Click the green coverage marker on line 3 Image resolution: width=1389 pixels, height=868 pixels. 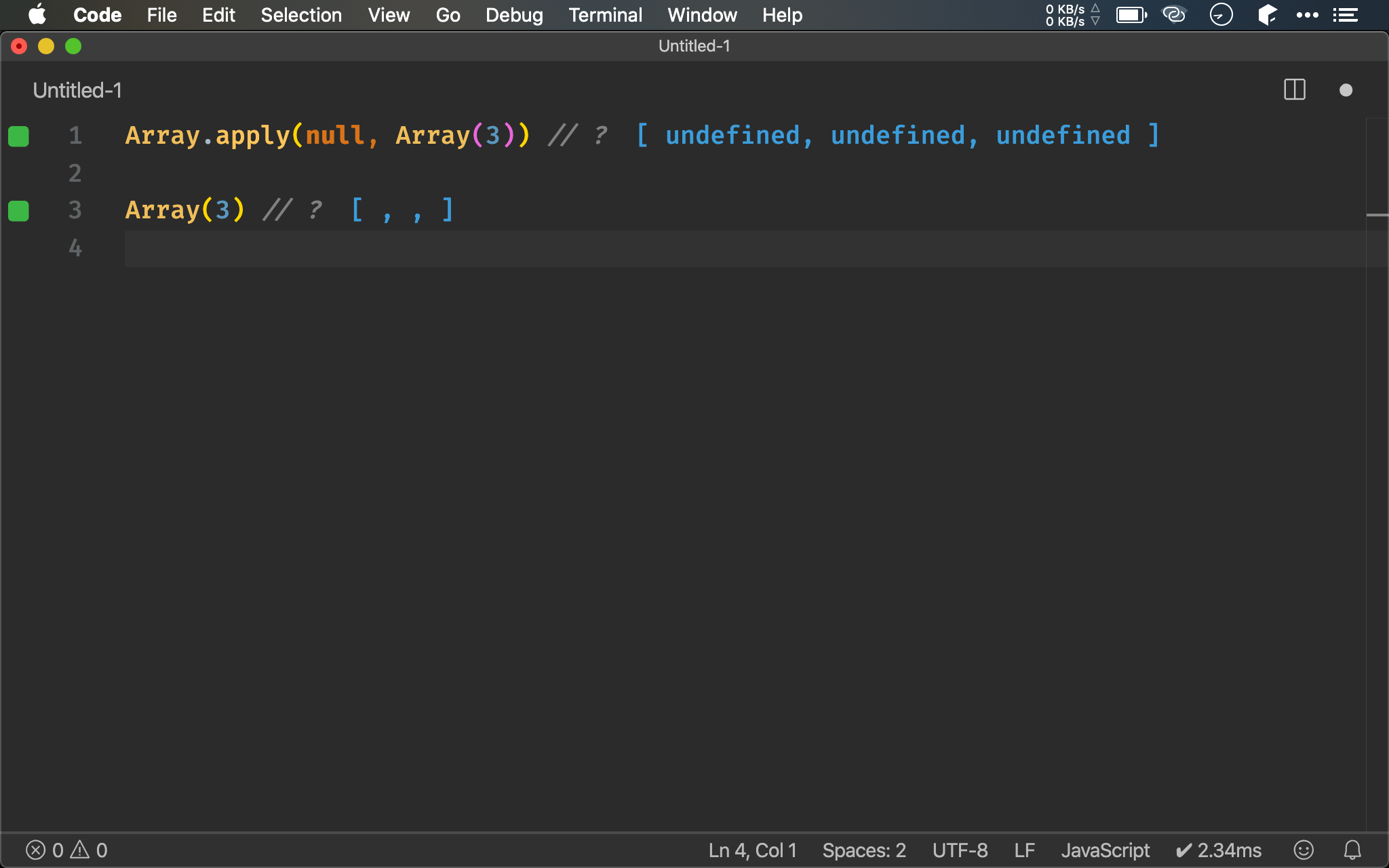(18, 211)
